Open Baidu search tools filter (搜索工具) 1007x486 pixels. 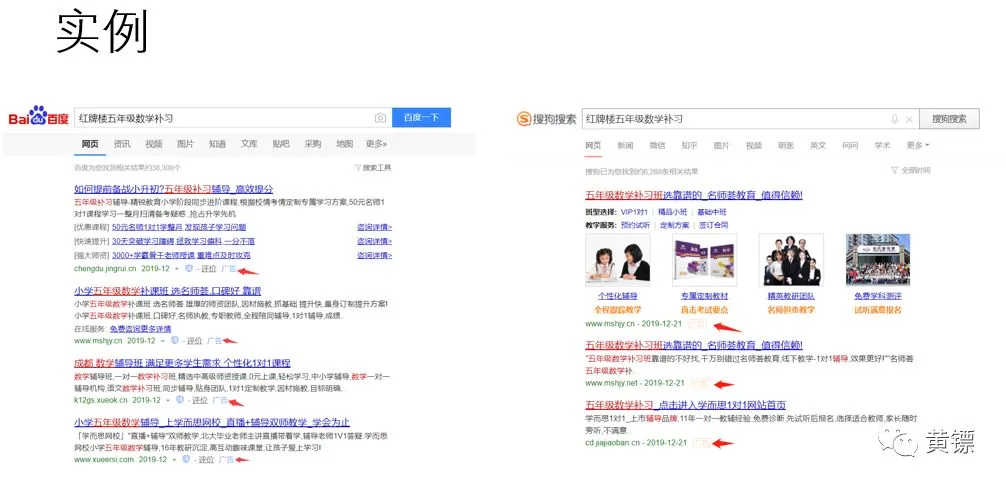point(372,168)
